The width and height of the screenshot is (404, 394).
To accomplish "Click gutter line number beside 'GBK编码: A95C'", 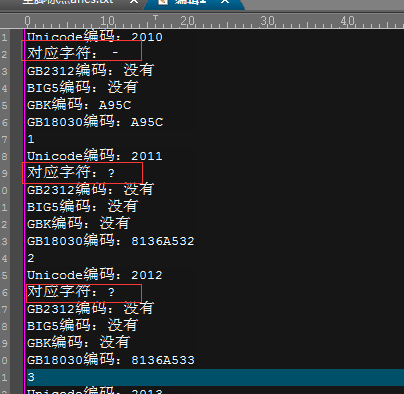I will pos(4,105).
